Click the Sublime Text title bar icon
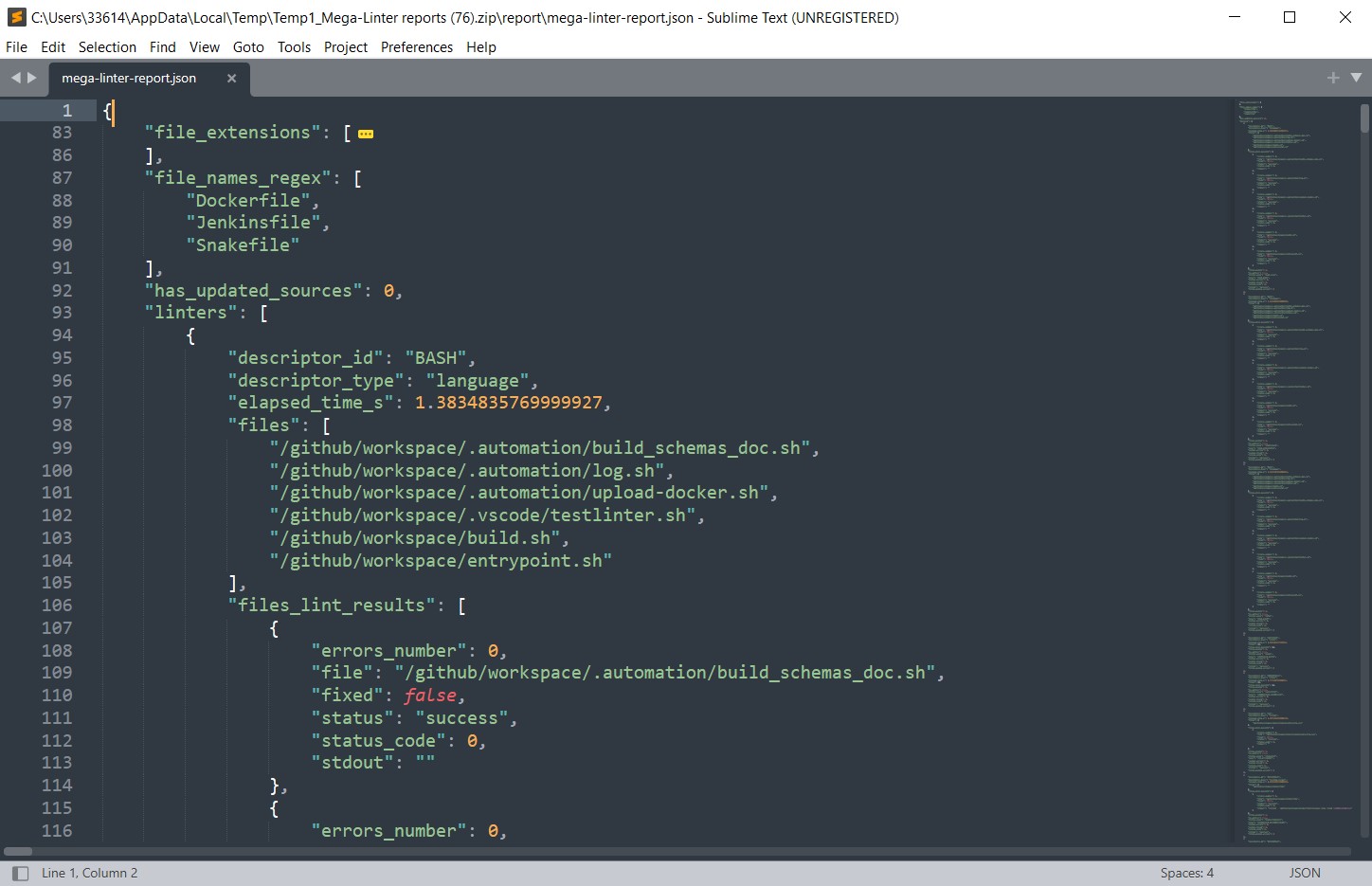 16,17
